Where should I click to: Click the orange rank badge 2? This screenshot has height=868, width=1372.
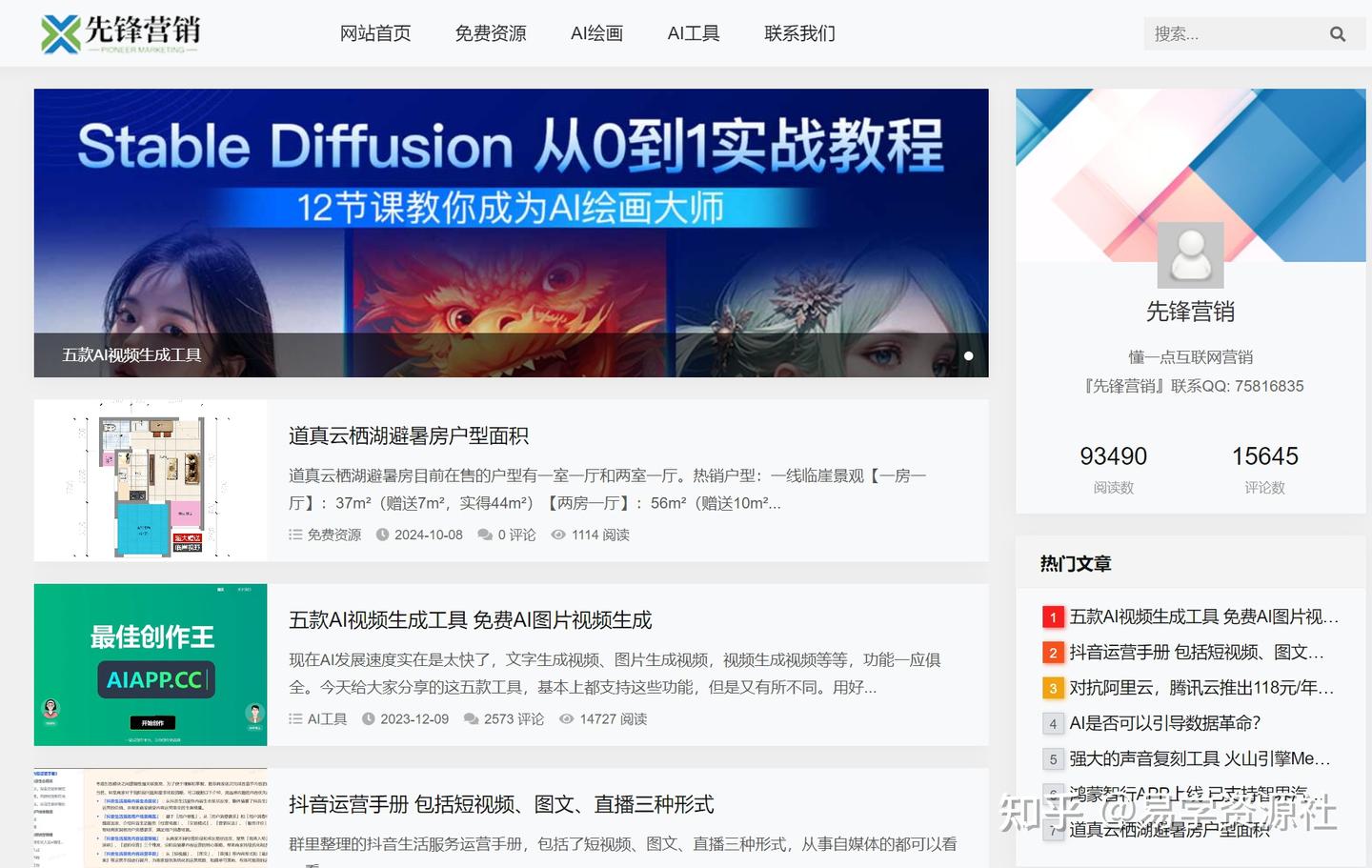(x=1053, y=653)
